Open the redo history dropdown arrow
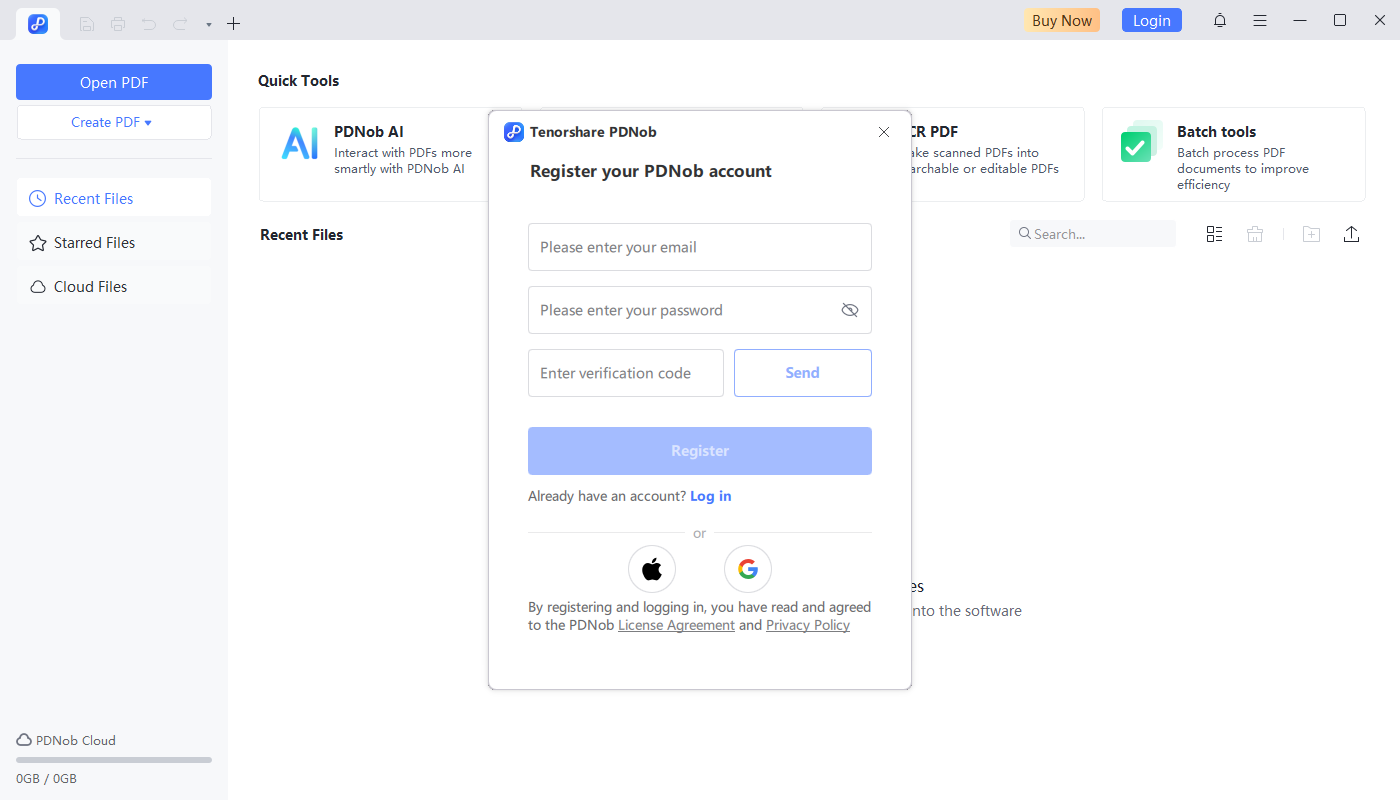The width and height of the screenshot is (1400, 800). [207, 23]
